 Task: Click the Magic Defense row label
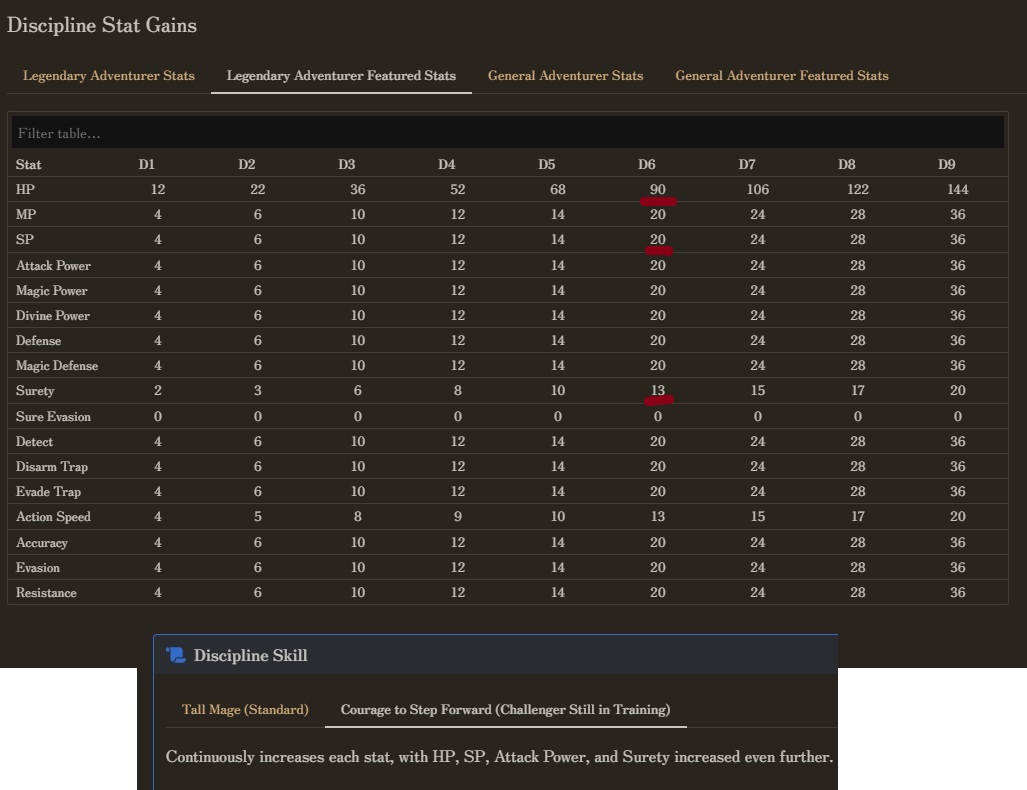(x=57, y=366)
